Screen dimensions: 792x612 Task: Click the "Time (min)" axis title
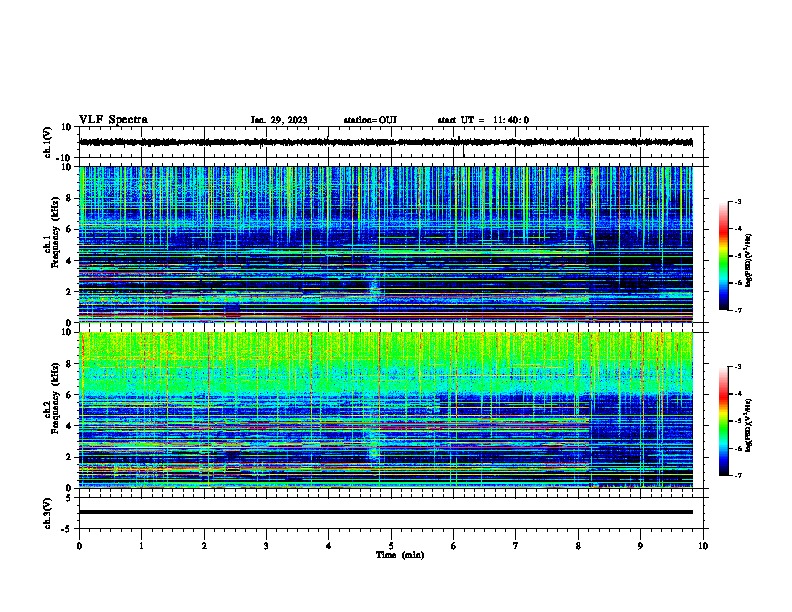pyautogui.click(x=400, y=555)
